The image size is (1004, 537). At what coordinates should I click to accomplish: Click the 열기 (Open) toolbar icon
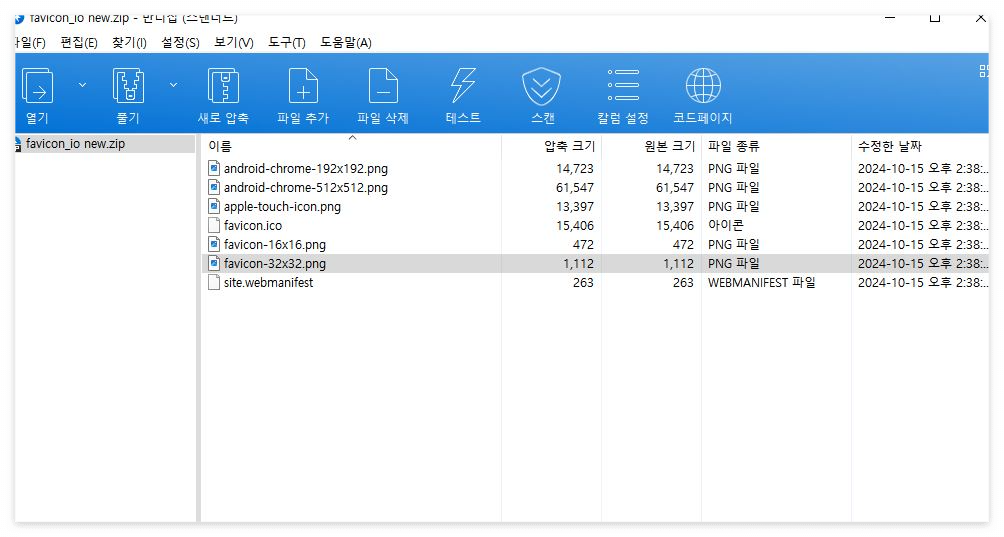37,86
